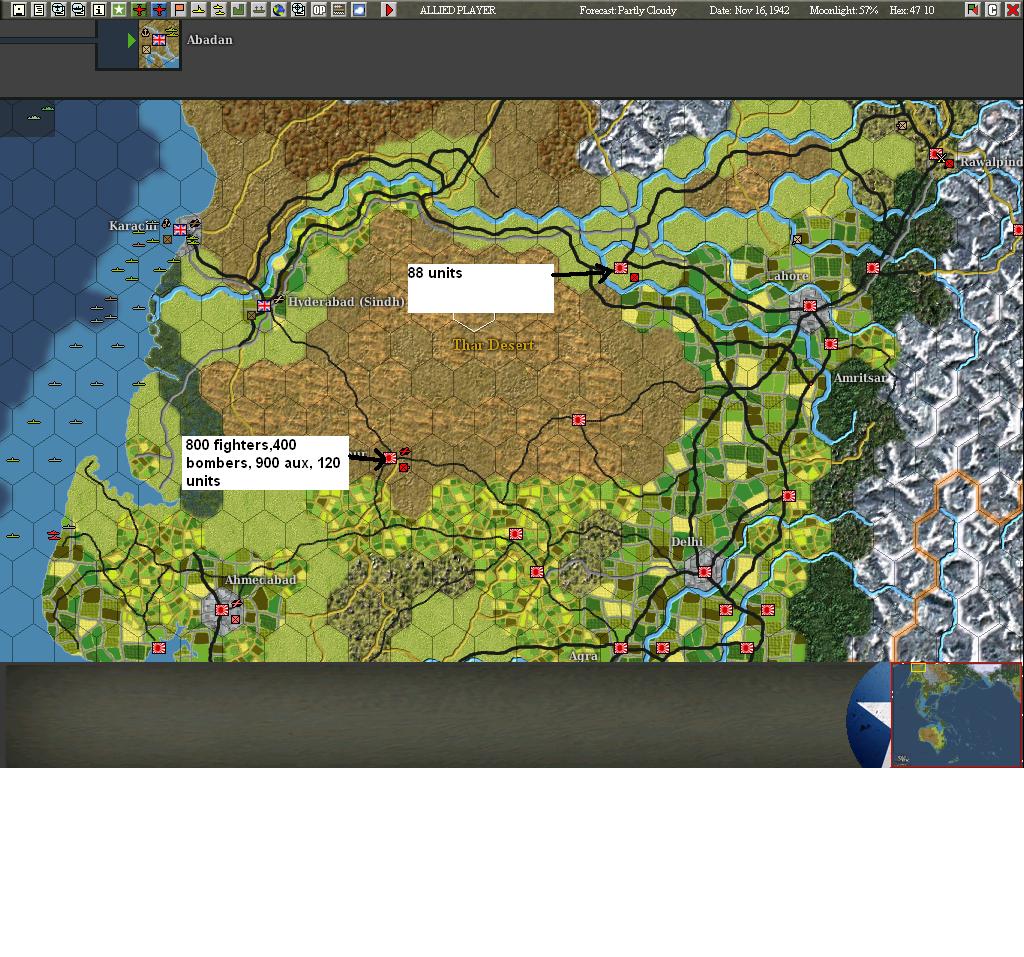
Task: Click the green arrow beside Abadan thumbnail
Action: coord(131,41)
